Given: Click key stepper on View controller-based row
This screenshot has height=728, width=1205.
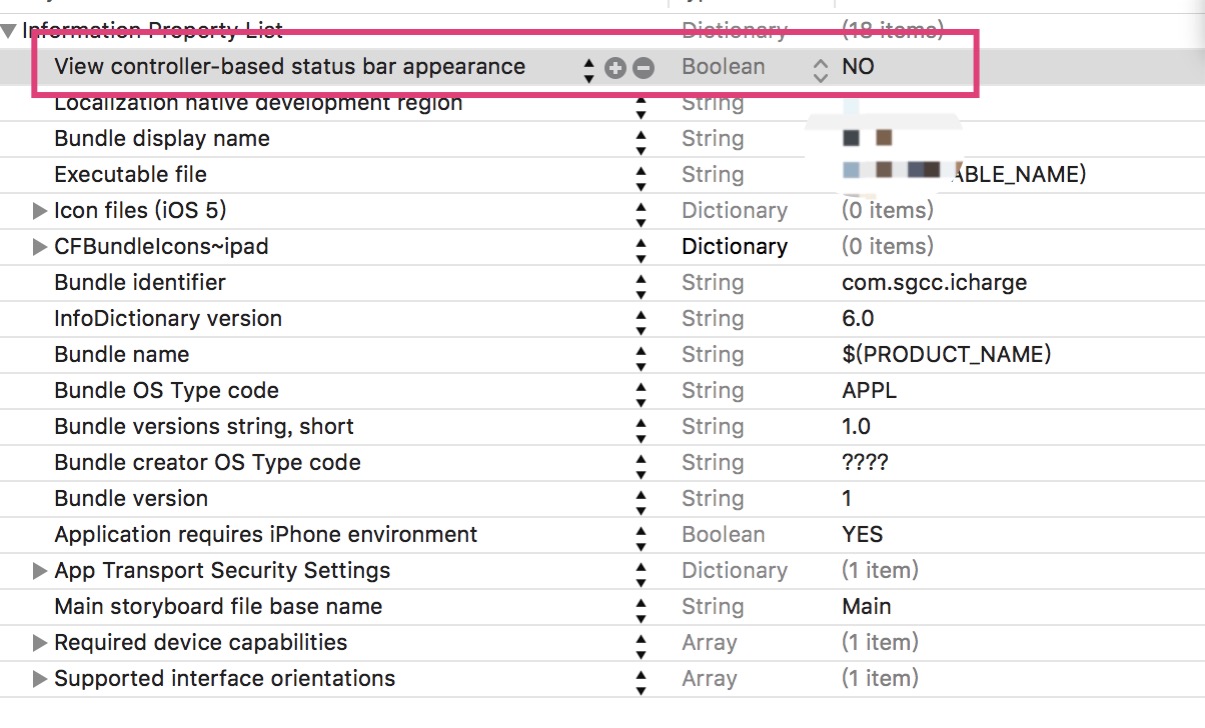Looking at the screenshot, I should point(589,68).
